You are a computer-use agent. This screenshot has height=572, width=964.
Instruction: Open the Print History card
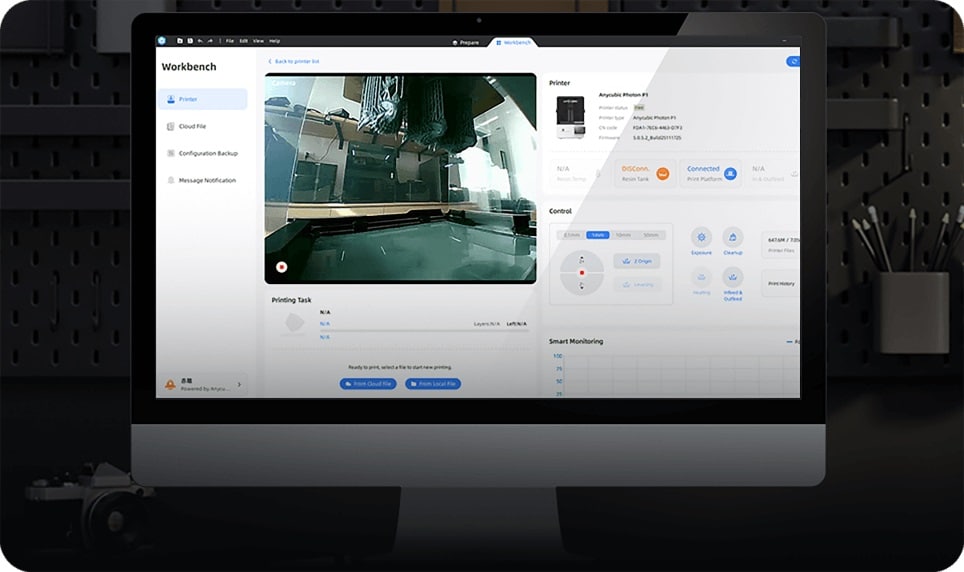pos(781,283)
